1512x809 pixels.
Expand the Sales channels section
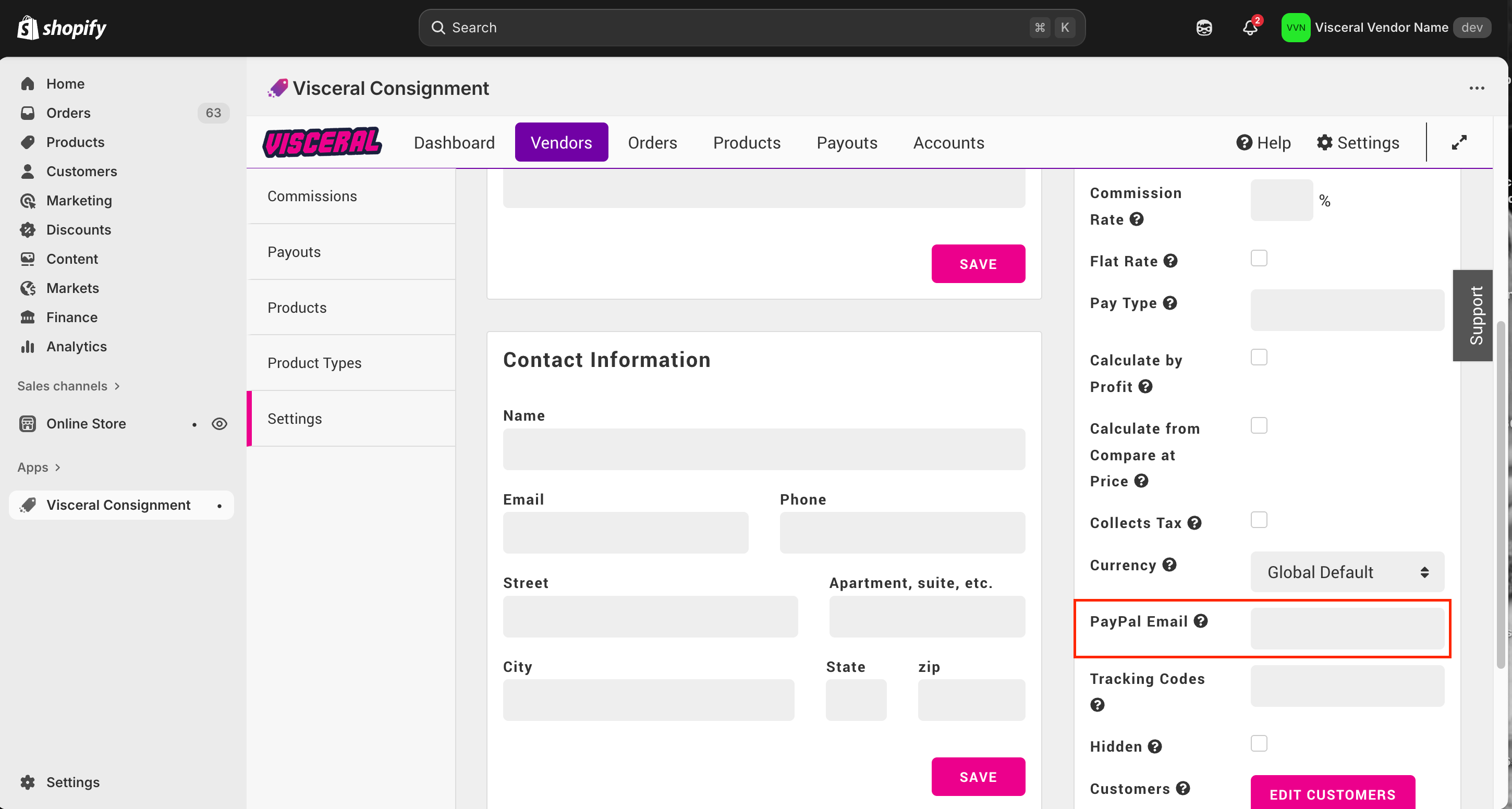(x=69, y=386)
